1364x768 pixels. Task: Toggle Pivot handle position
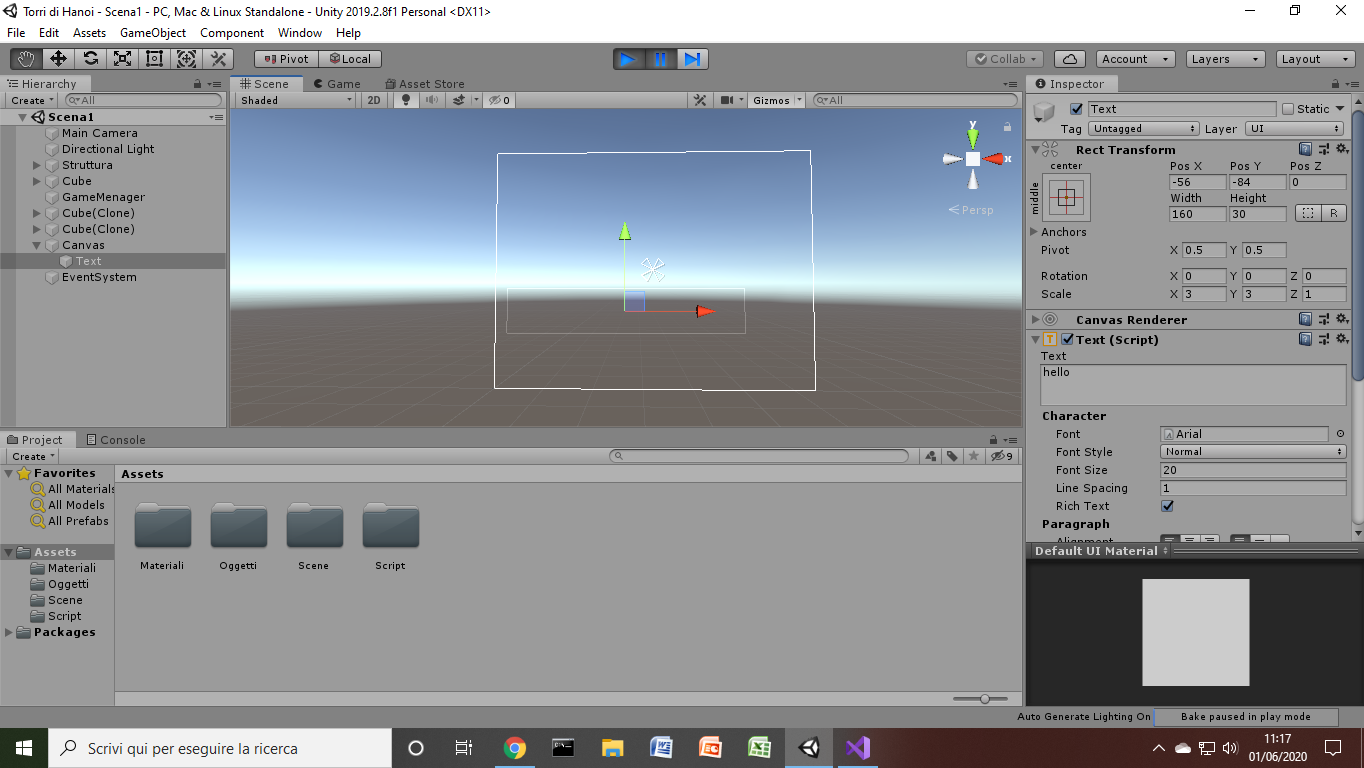(x=286, y=59)
